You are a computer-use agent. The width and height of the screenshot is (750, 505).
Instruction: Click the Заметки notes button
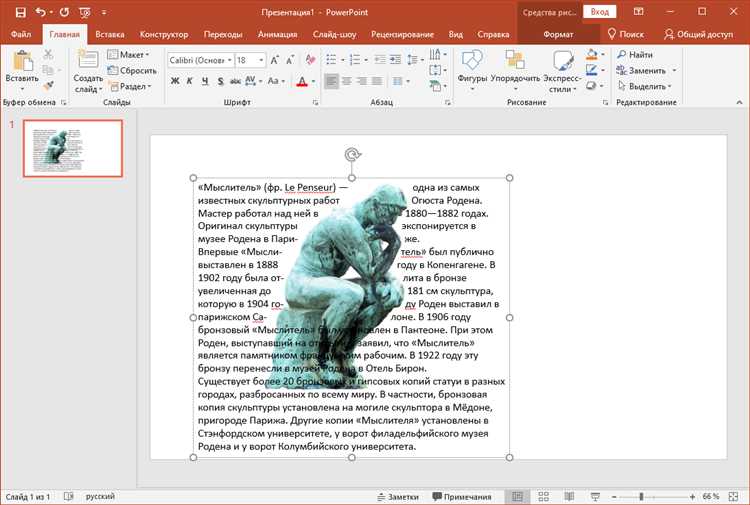[x=396, y=497]
